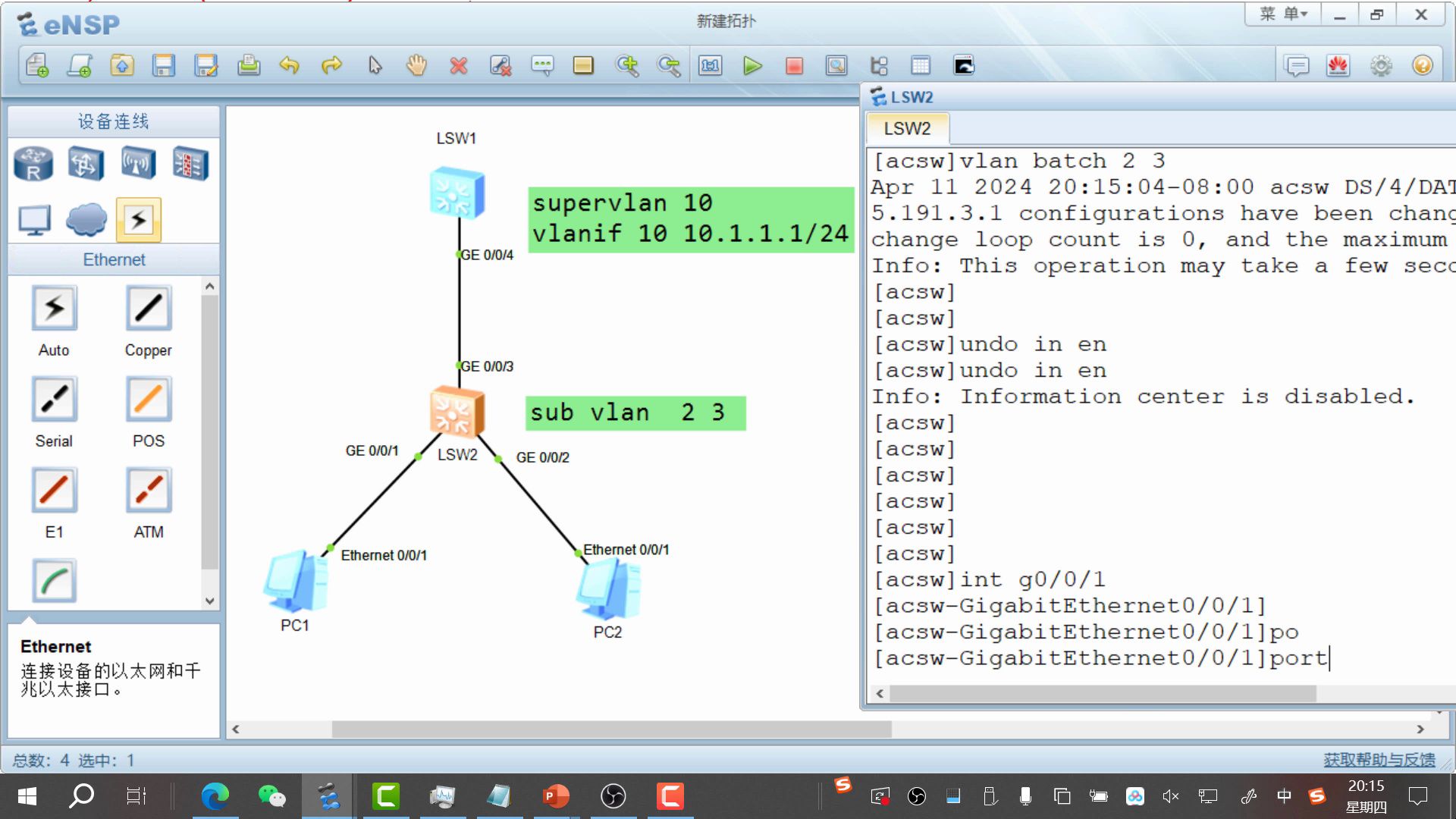The image size is (1456, 819).
Task: Start all devices with green play button
Action: (x=752, y=66)
